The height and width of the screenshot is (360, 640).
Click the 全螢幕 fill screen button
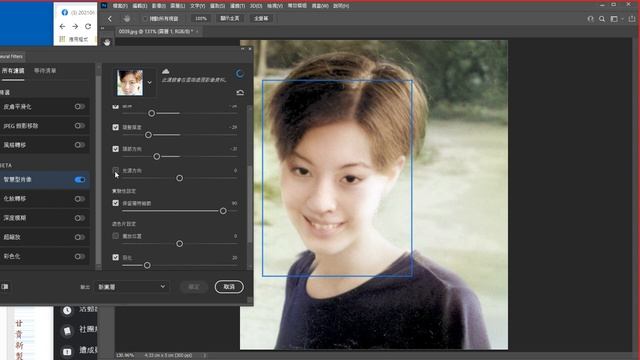tap(261, 19)
